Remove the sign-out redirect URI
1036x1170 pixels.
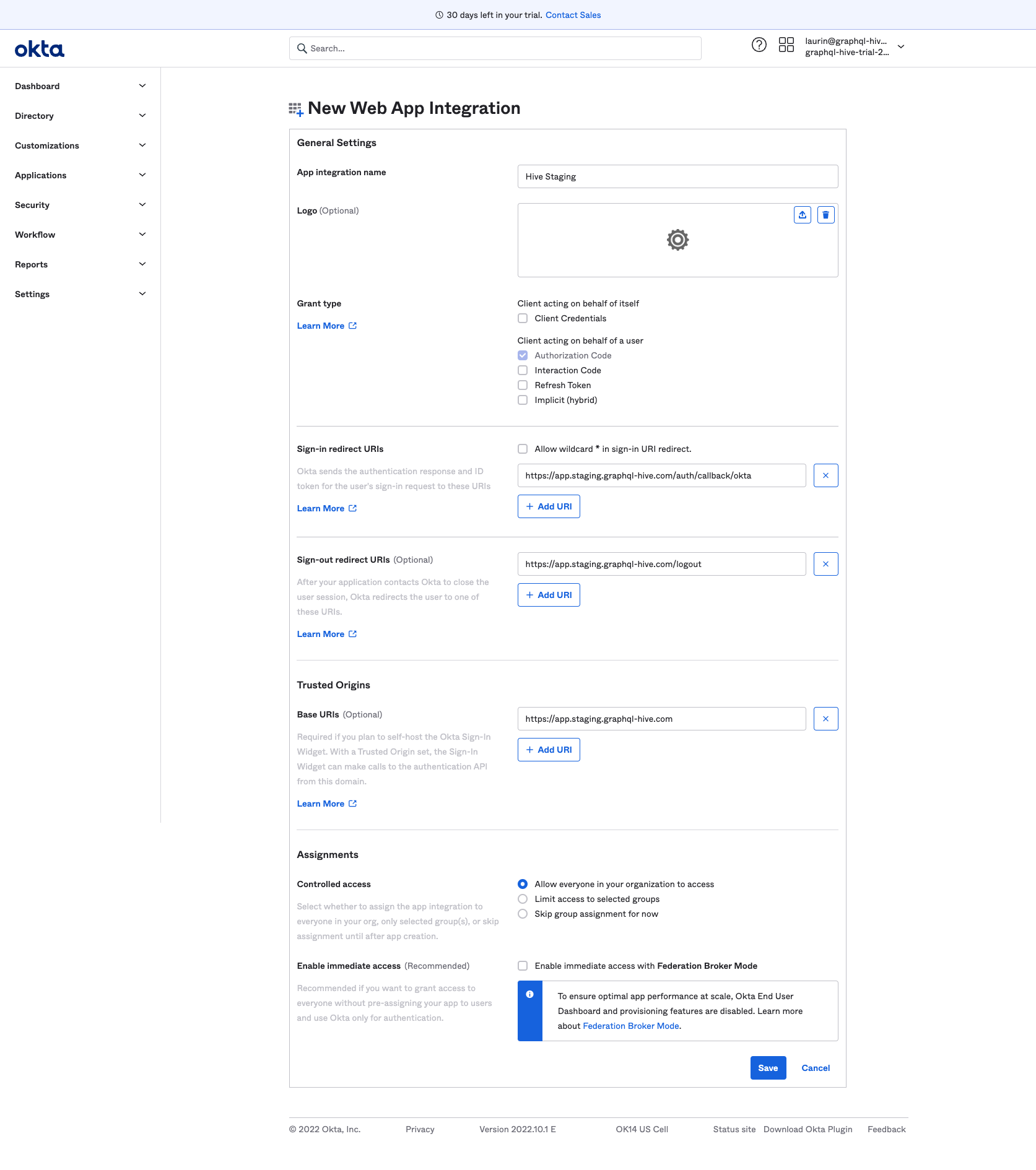pos(825,563)
